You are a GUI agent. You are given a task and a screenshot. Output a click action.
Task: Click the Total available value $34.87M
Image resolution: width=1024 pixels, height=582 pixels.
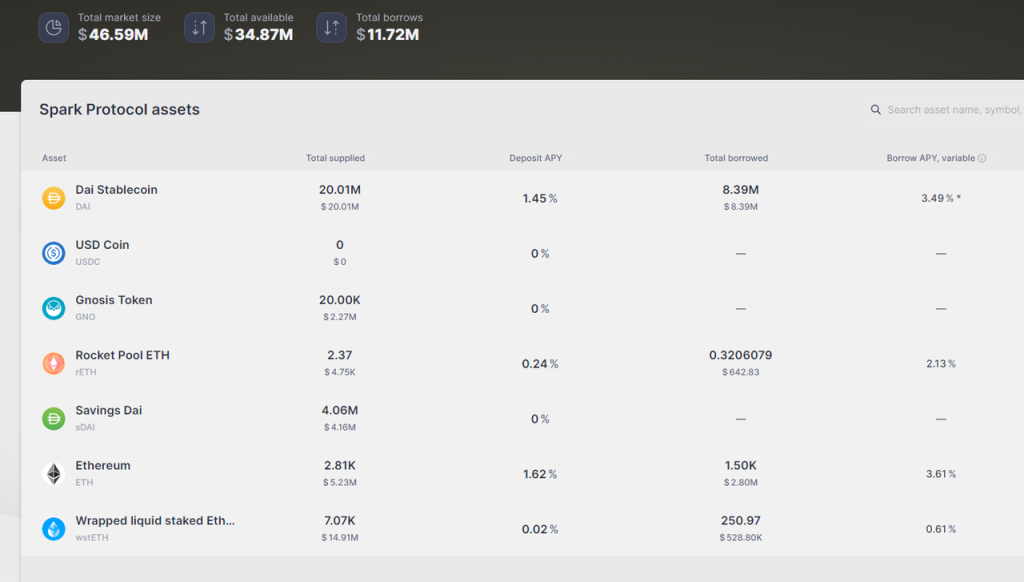(x=259, y=35)
